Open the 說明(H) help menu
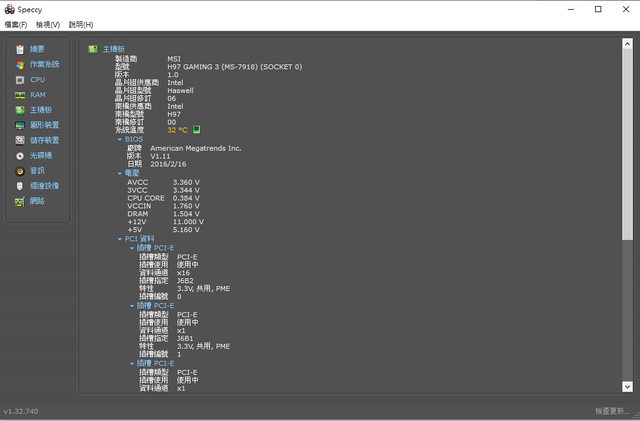 (x=81, y=24)
